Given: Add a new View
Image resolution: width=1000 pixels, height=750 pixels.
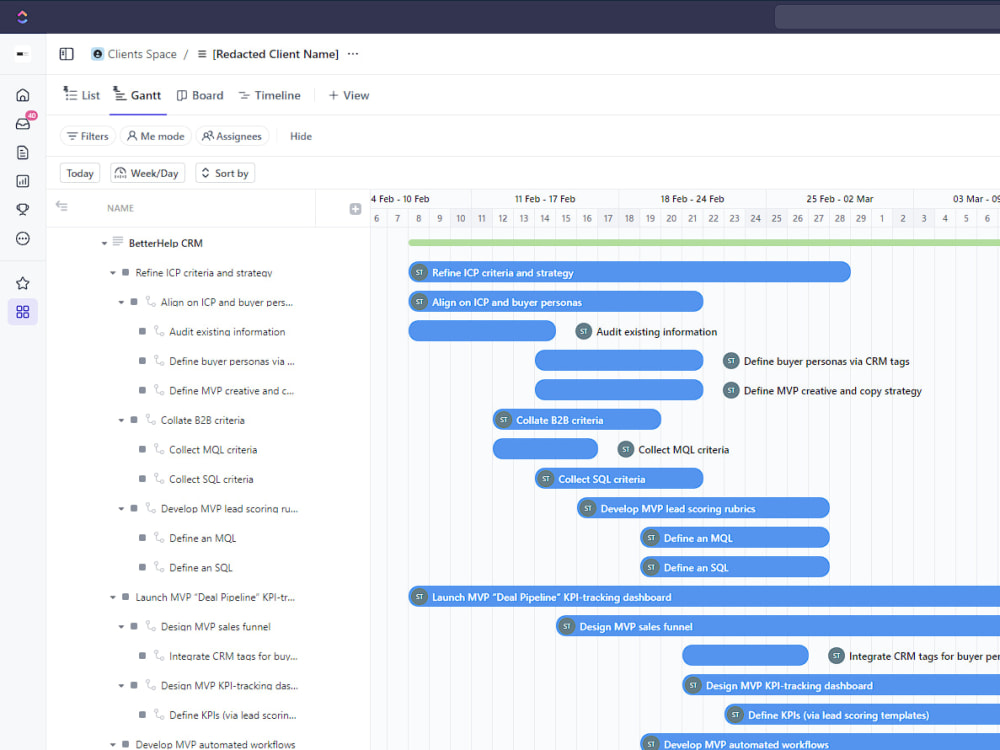Looking at the screenshot, I should (349, 95).
